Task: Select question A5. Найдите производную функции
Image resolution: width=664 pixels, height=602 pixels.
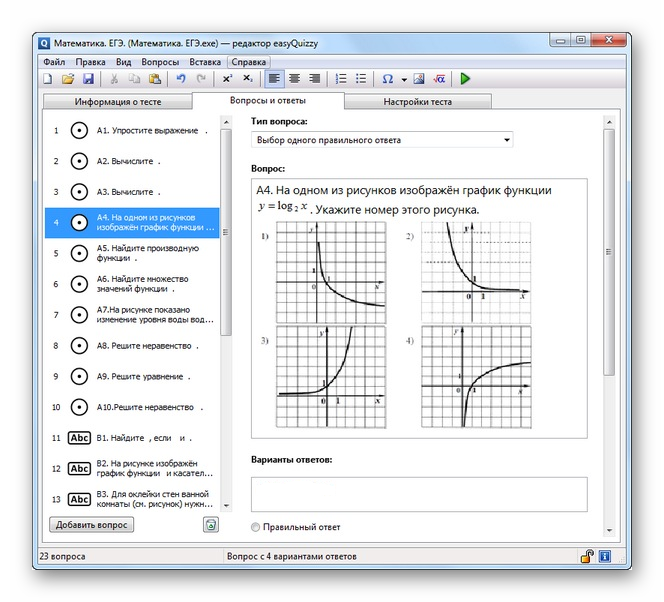Action: click(132, 254)
